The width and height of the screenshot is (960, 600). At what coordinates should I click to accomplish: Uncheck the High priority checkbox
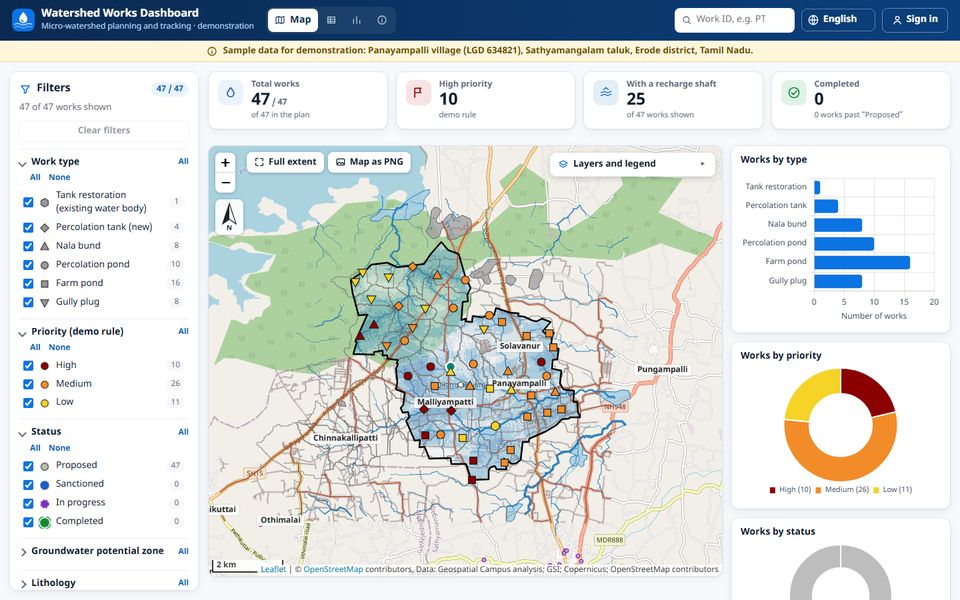[x=28, y=366]
